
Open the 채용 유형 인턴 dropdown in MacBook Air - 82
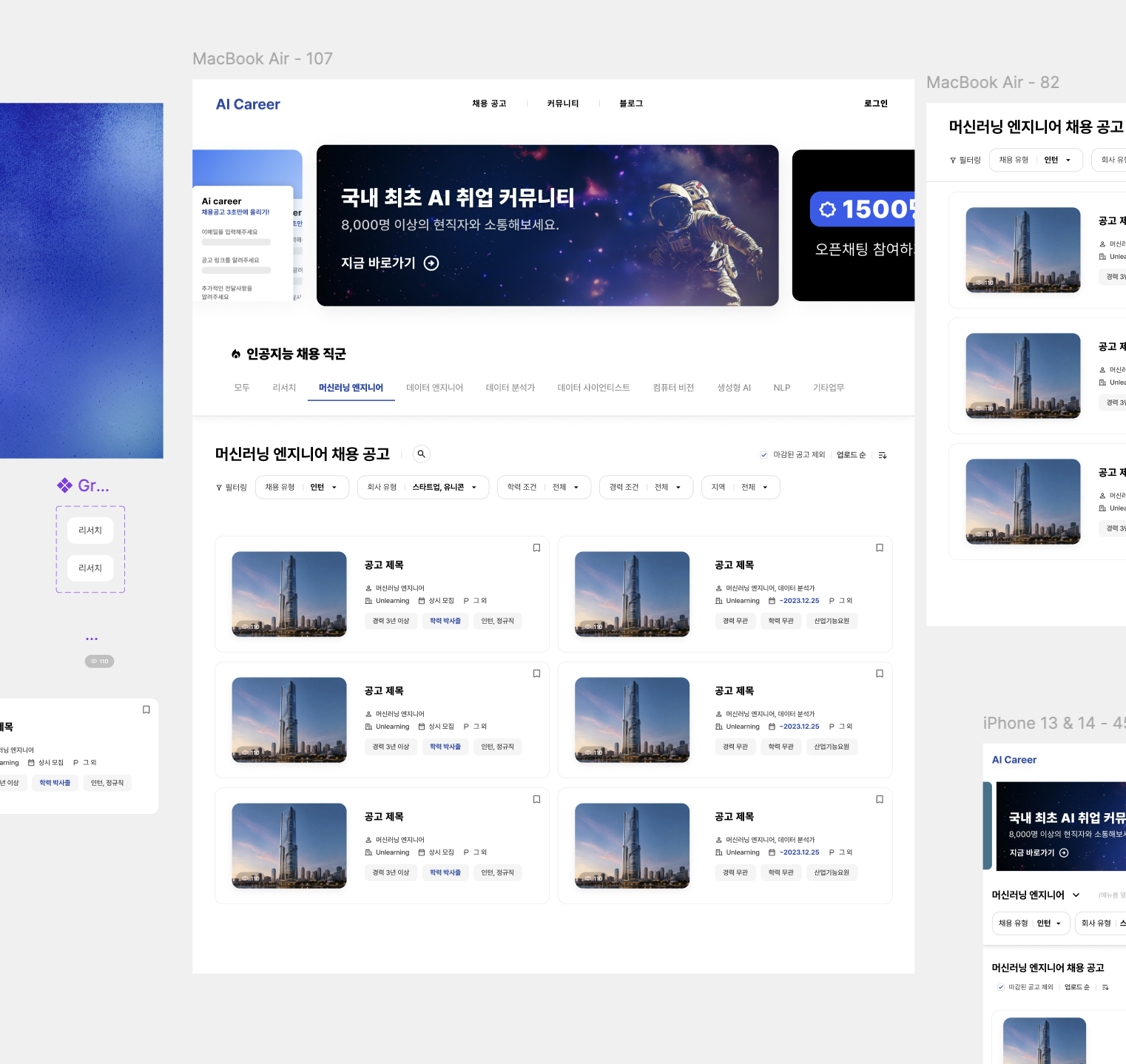click(1036, 161)
